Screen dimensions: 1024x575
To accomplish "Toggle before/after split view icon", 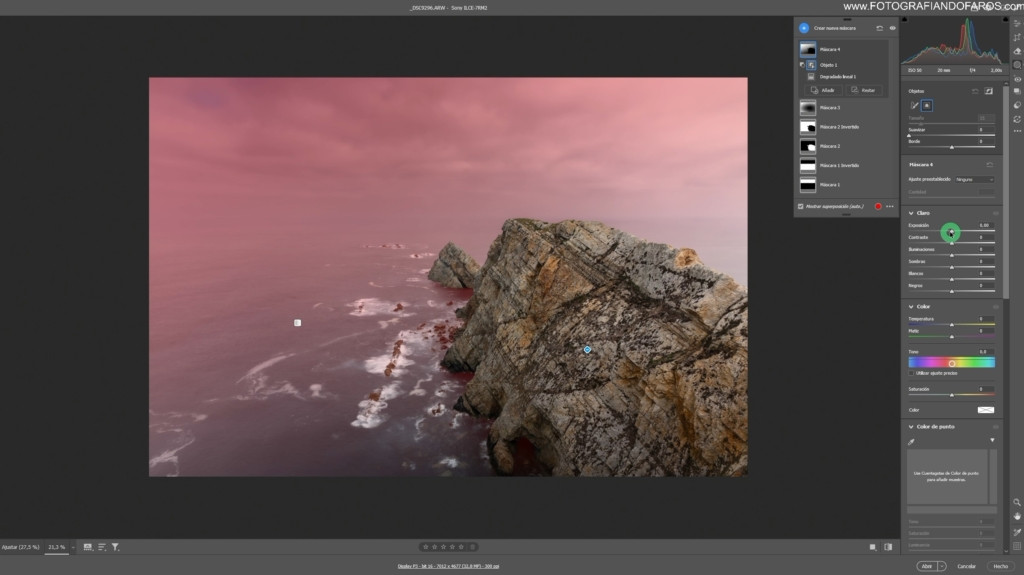I will point(888,547).
